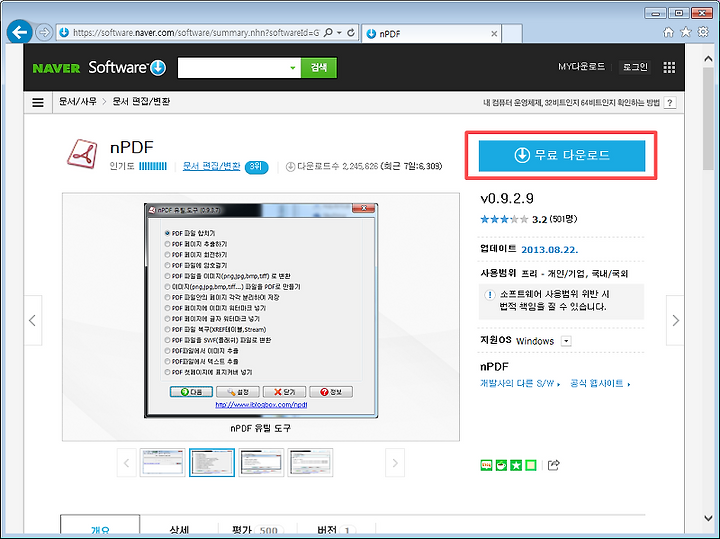The width and height of the screenshot is (720, 539).
Task: Click the light green square share icon
Action: pos(531,465)
